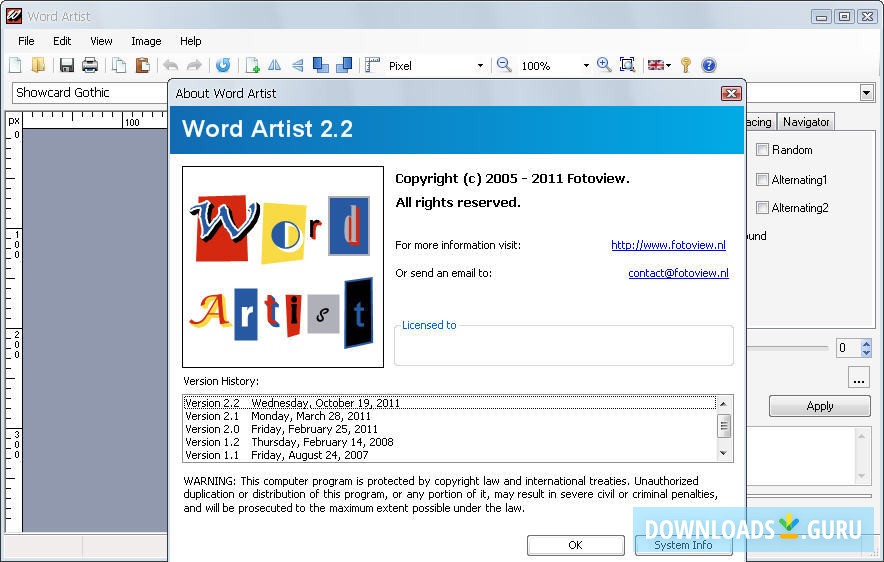The image size is (884, 562).
Task: Click the blue help question mark icon
Action: [709, 65]
